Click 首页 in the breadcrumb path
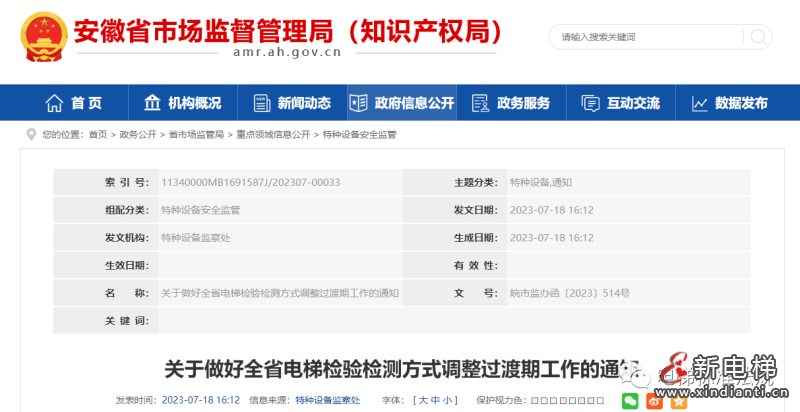The width and height of the screenshot is (800, 412). (98, 135)
